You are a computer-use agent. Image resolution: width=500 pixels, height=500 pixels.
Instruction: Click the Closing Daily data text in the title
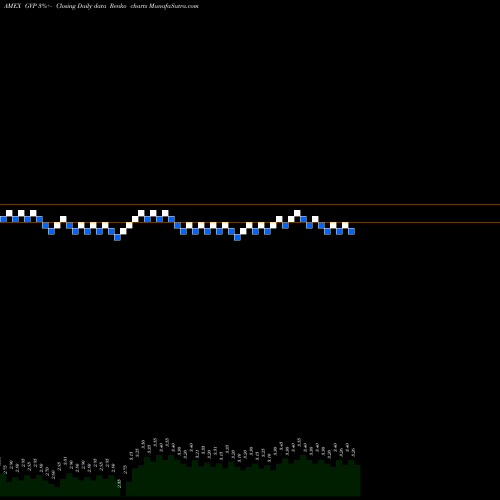81,6
